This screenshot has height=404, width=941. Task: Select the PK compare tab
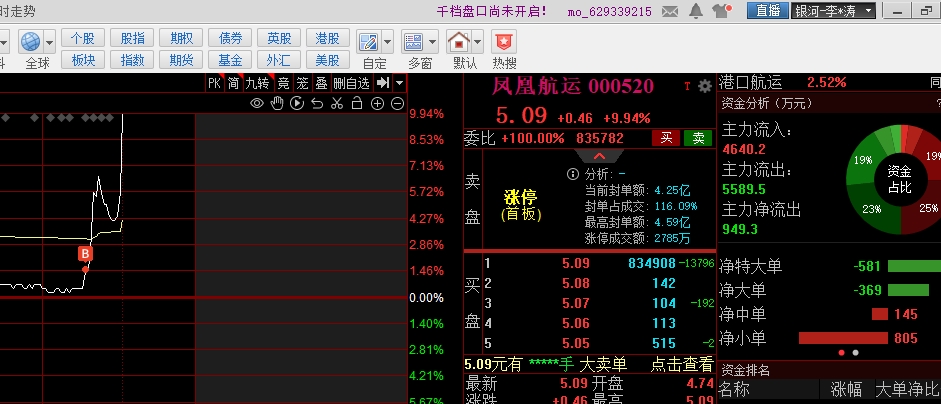point(215,83)
